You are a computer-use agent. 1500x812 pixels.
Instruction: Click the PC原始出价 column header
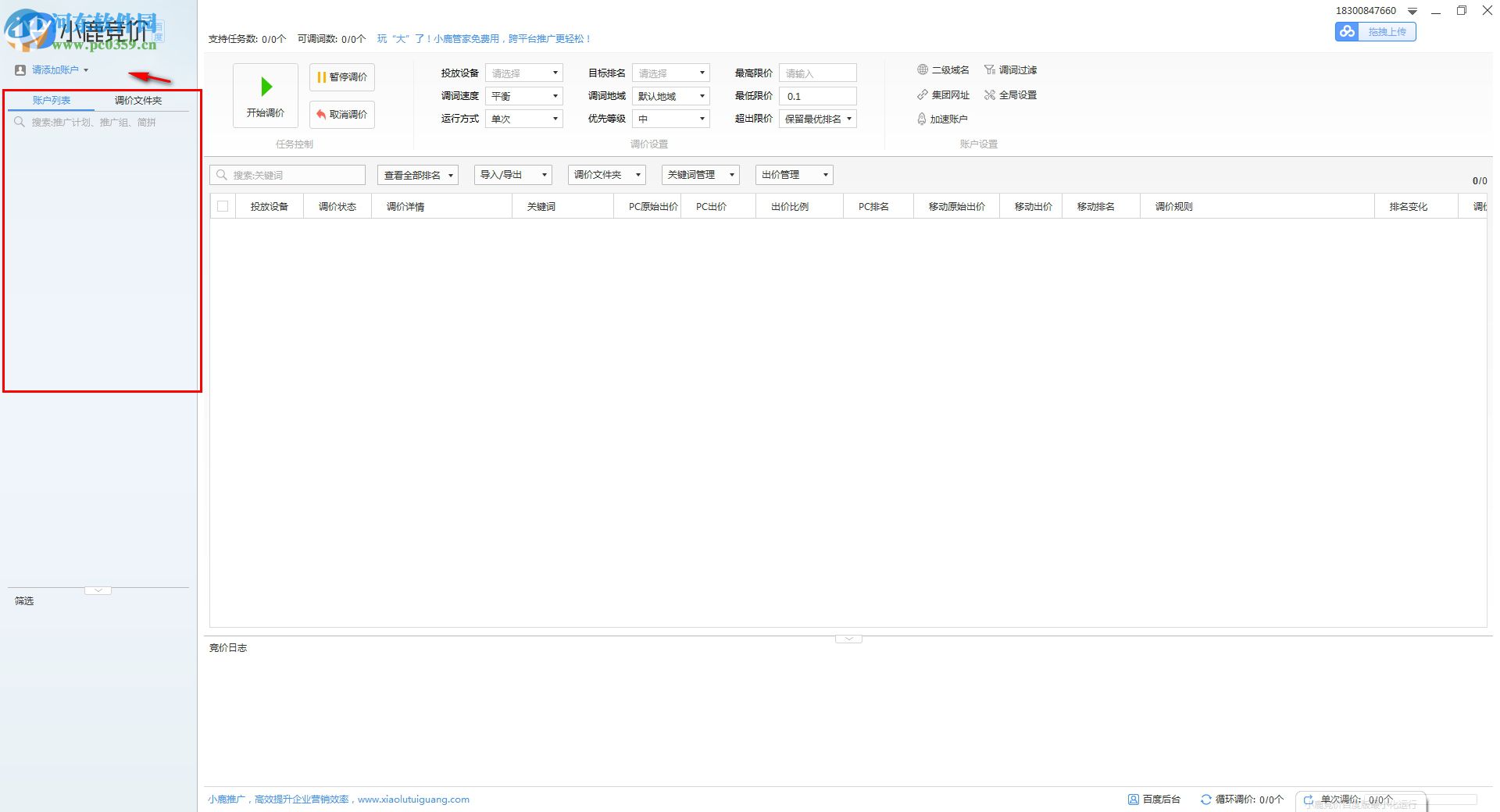click(x=648, y=207)
